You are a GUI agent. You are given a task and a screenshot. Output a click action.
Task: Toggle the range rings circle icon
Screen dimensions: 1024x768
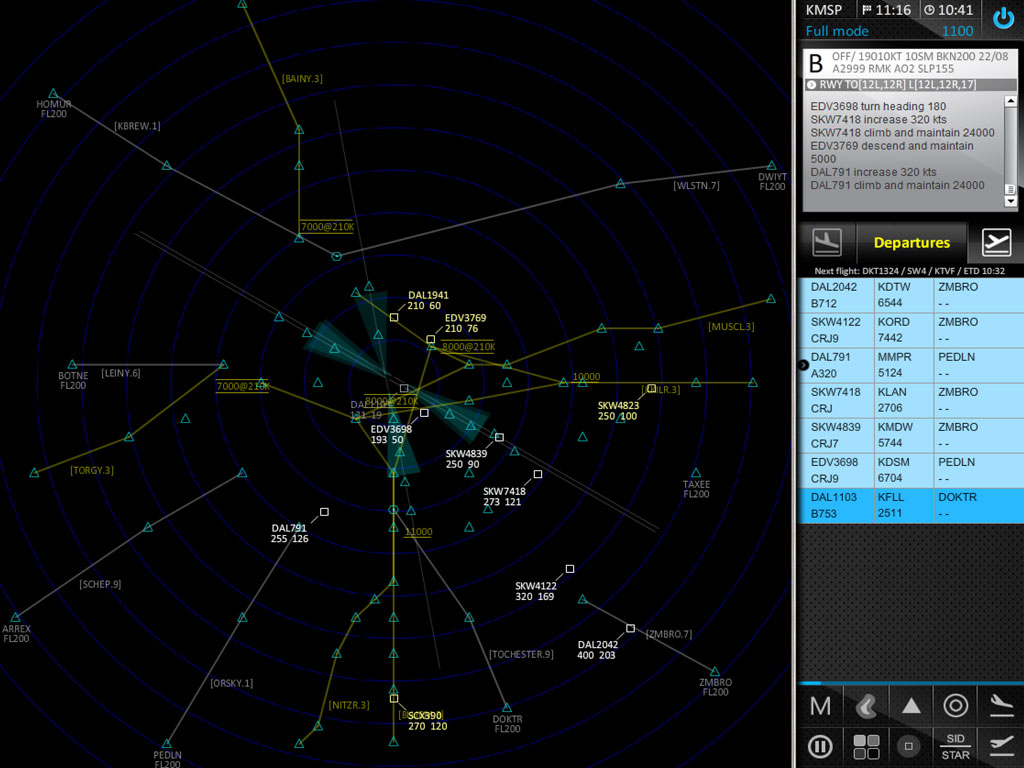click(x=955, y=706)
